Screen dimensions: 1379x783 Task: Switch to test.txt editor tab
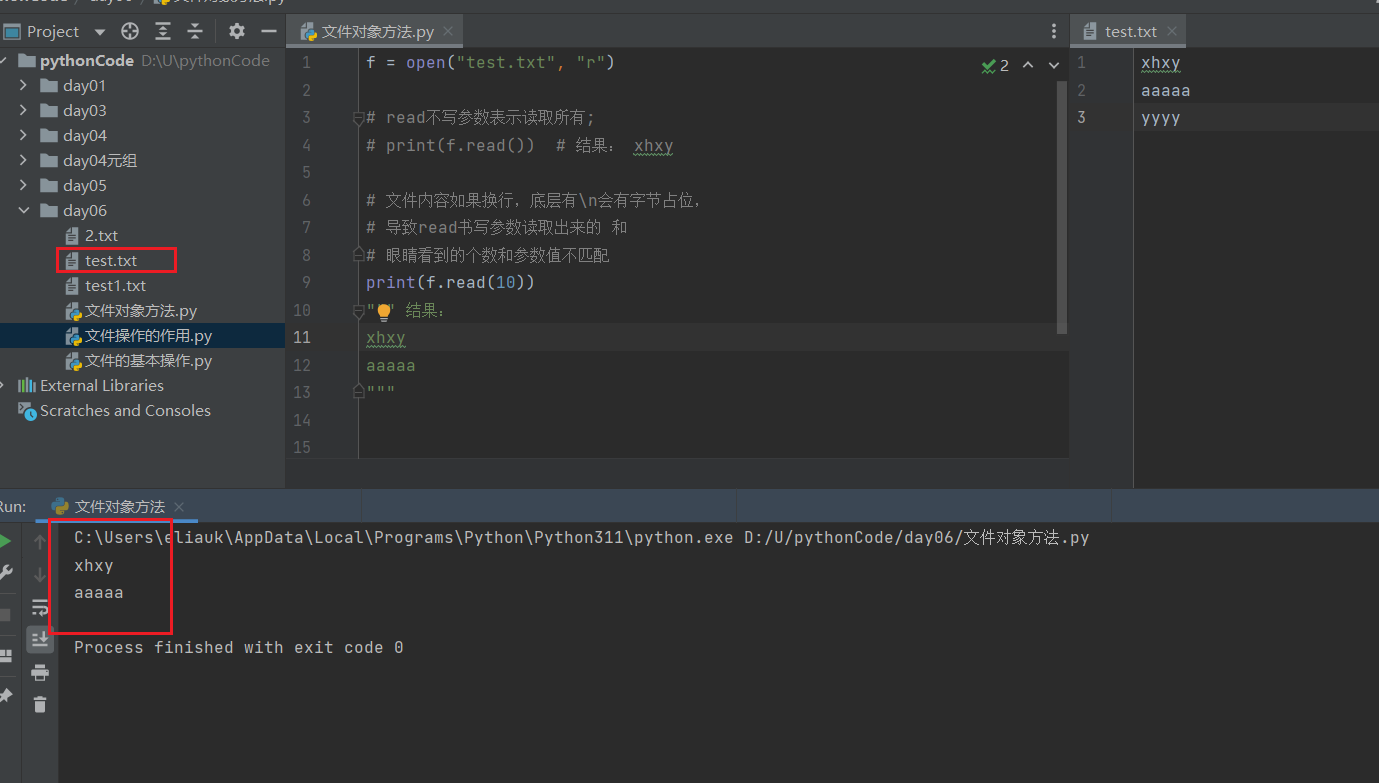click(x=1130, y=31)
